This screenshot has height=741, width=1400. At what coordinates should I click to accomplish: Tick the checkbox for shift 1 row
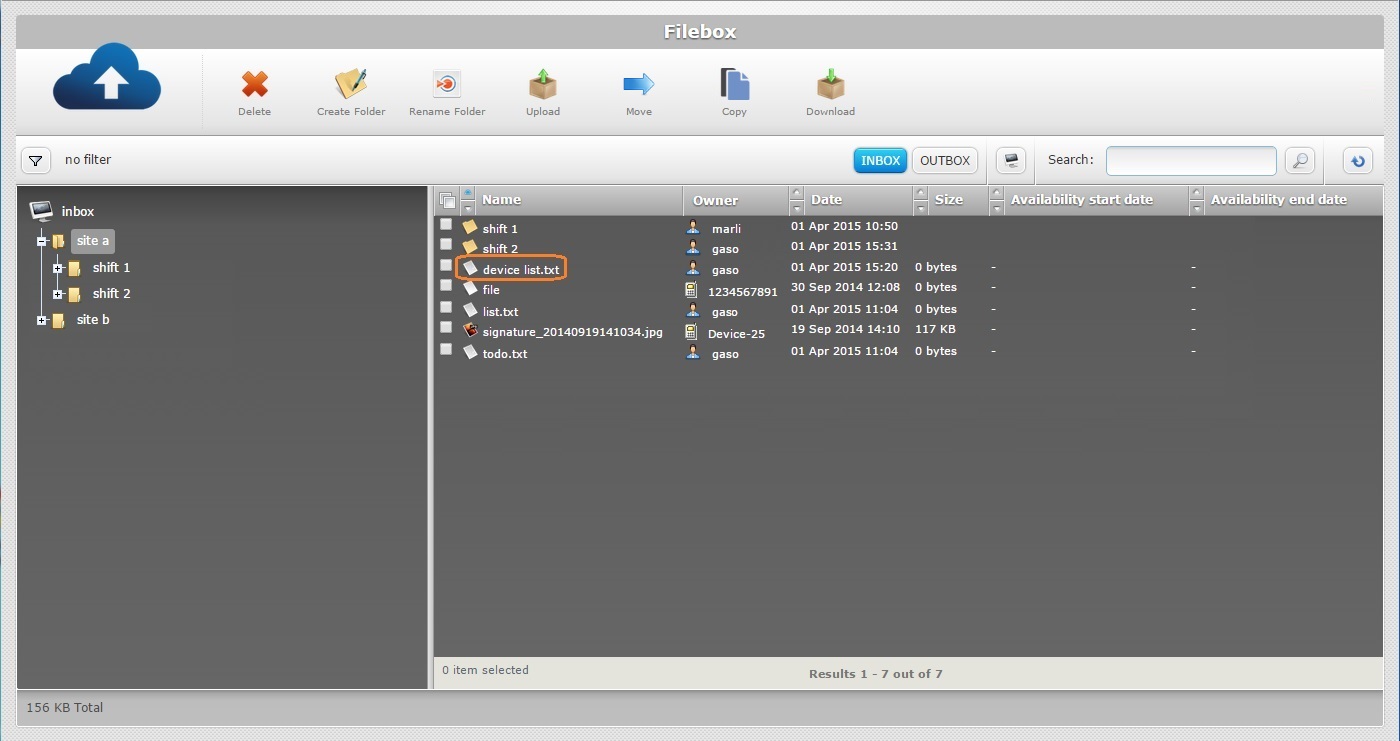tap(446, 224)
